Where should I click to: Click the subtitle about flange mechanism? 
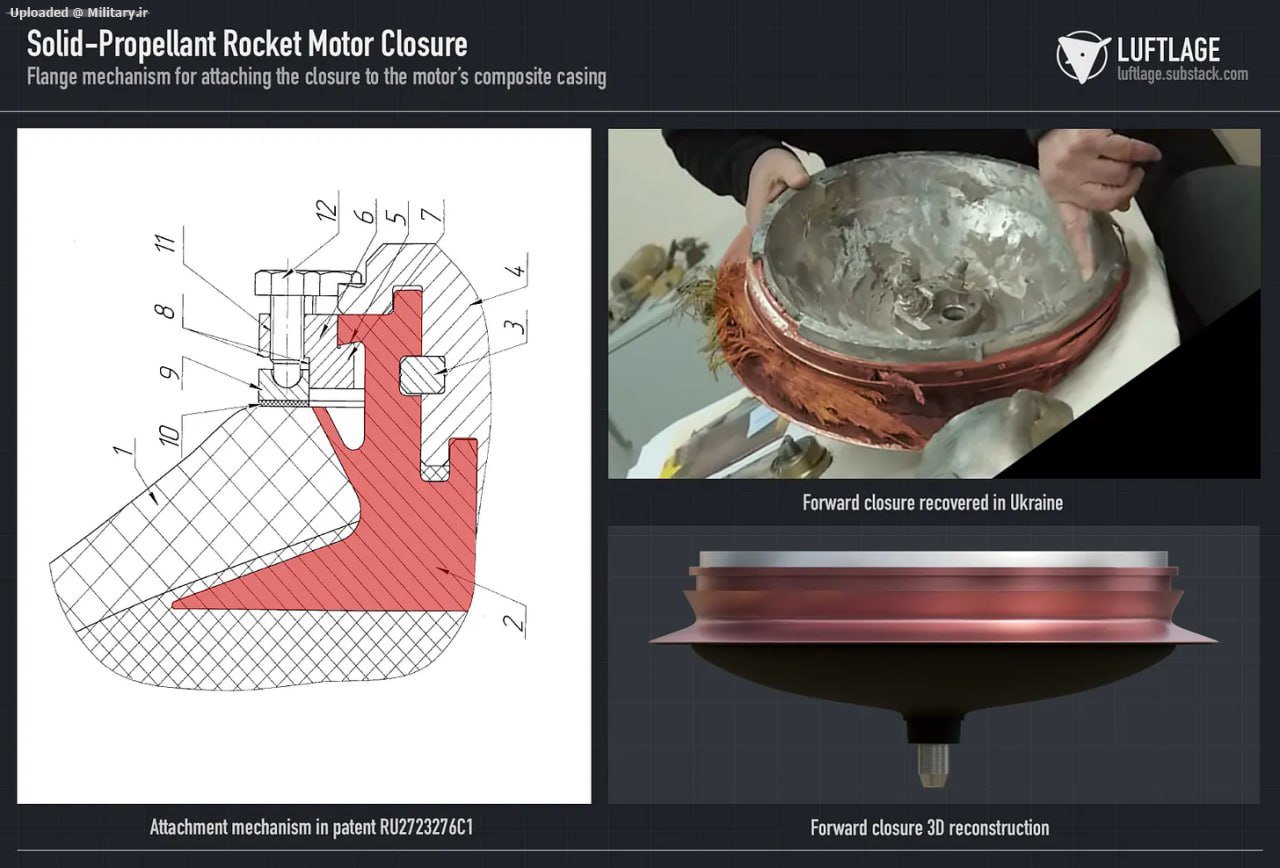coord(317,77)
